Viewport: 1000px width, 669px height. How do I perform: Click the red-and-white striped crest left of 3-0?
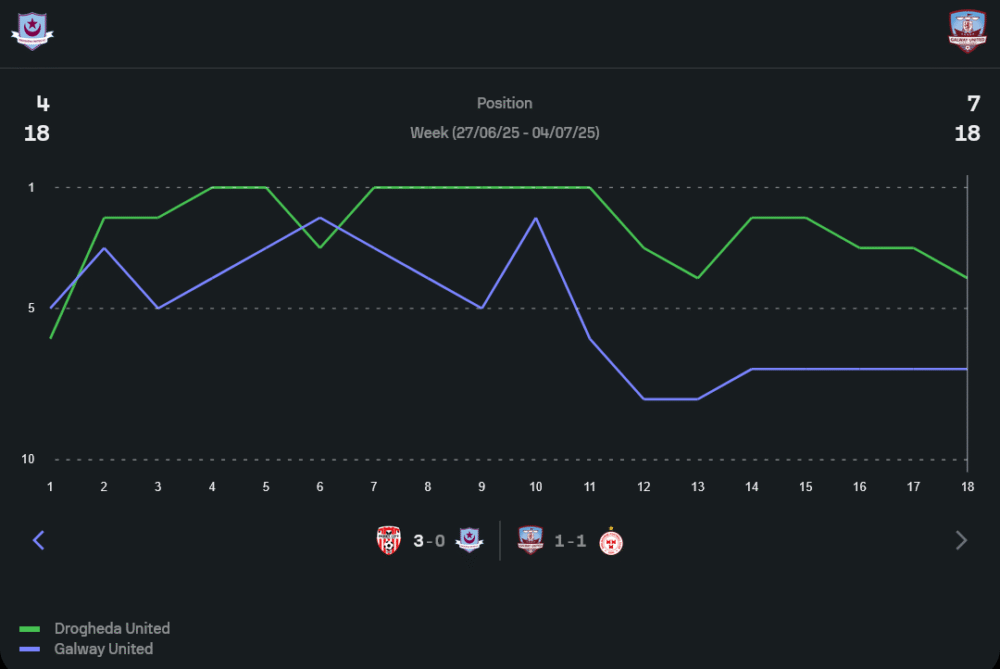pos(389,541)
